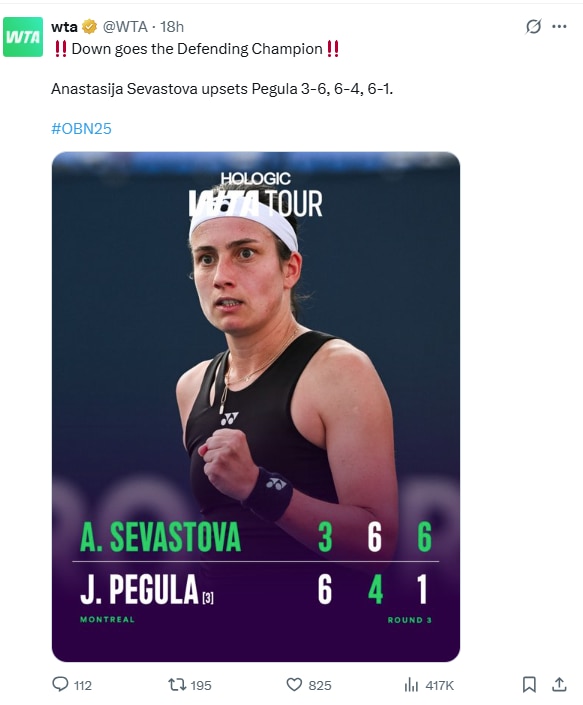
Task: Click the 417K views count
Action: point(440,685)
